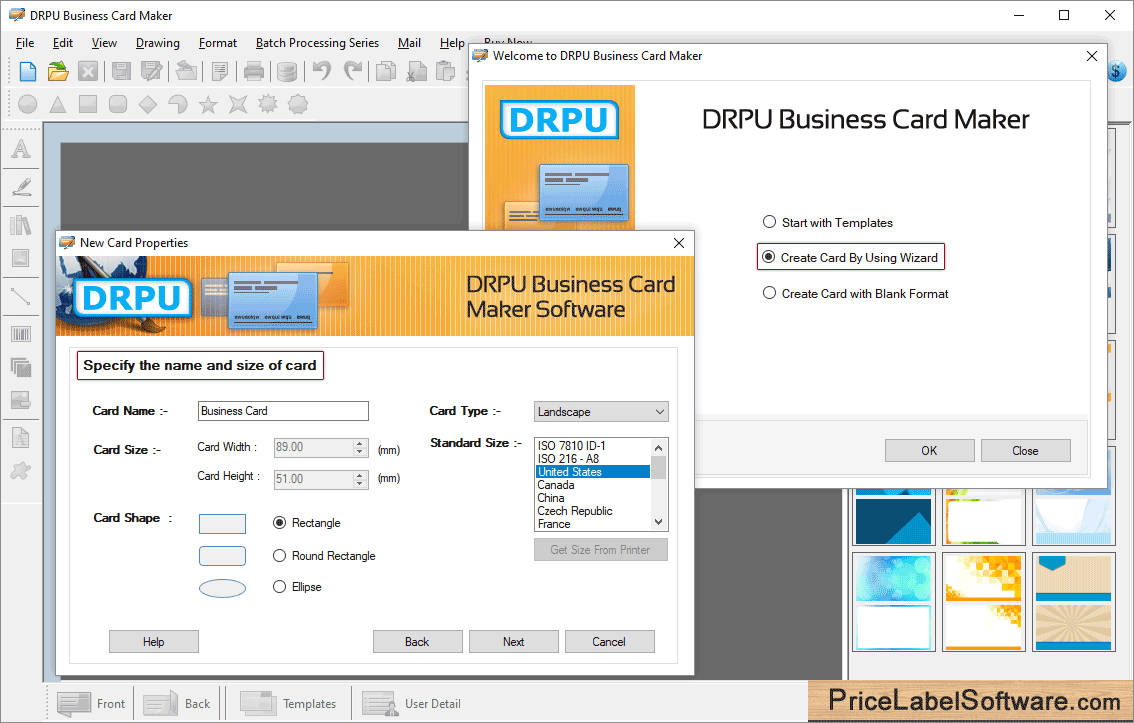The height and width of the screenshot is (723, 1134).
Task: Click the Back button in New Card Properties
Action: pyautogui.click(x=417, y=641)
